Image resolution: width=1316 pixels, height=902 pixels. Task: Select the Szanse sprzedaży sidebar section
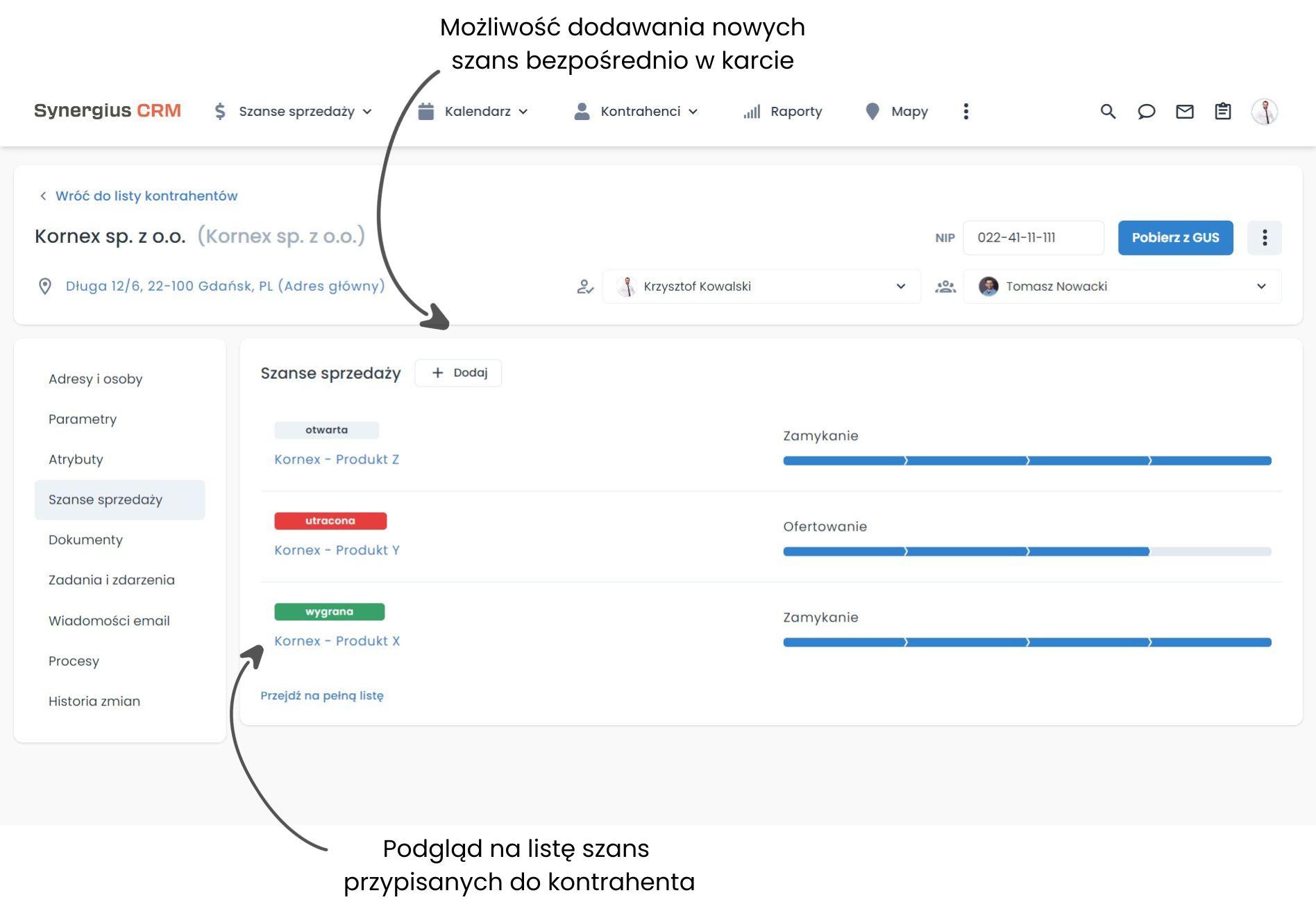tap(105, 499)
